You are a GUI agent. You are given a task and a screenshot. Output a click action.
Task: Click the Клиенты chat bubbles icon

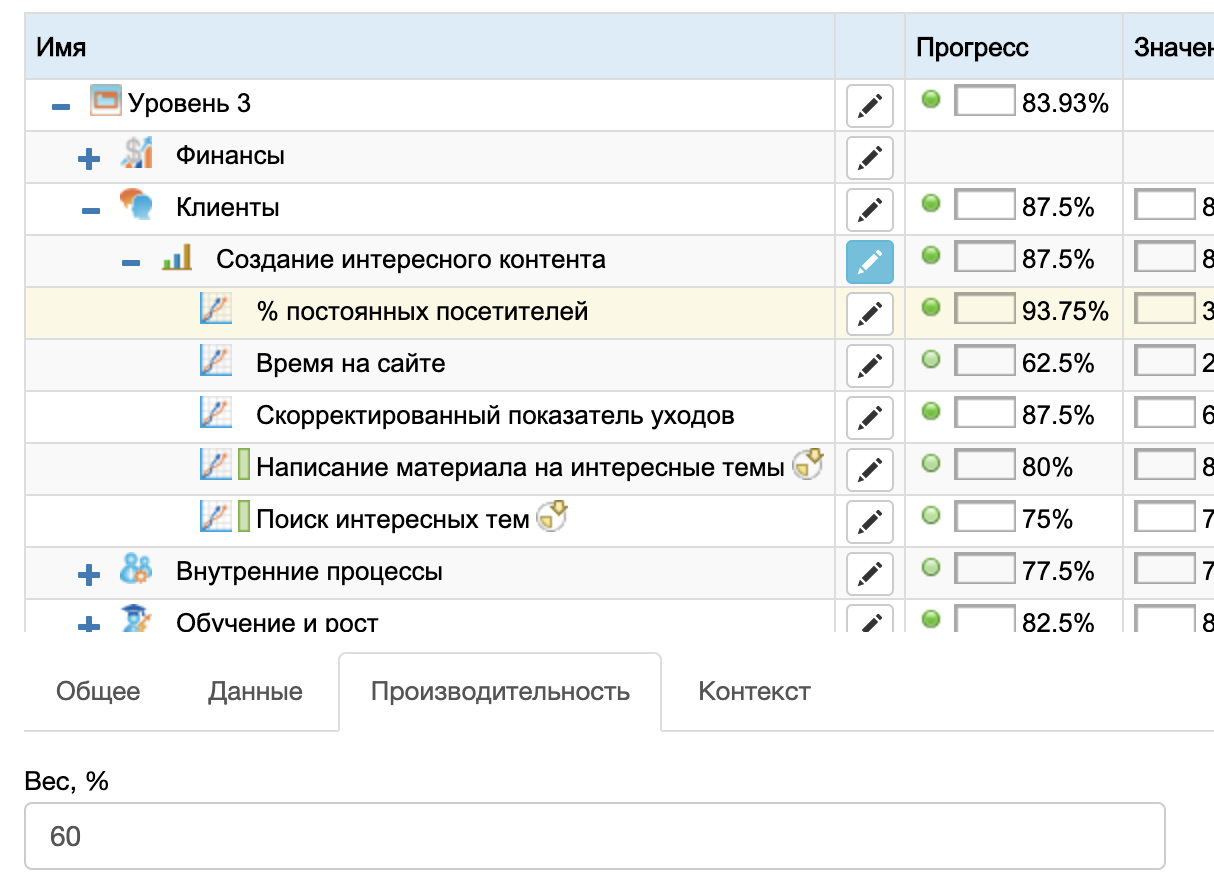point(136,206)
